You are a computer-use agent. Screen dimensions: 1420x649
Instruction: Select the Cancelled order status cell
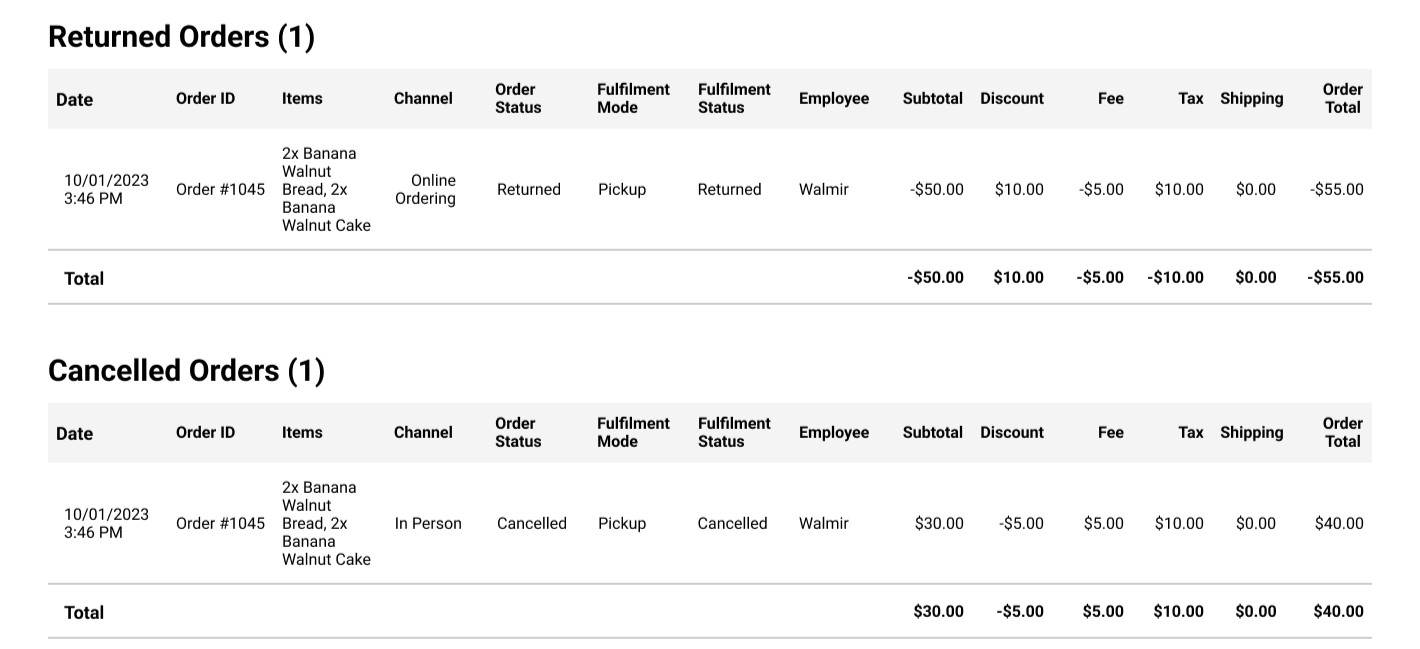pyautogui.click(x=531, y=524)
